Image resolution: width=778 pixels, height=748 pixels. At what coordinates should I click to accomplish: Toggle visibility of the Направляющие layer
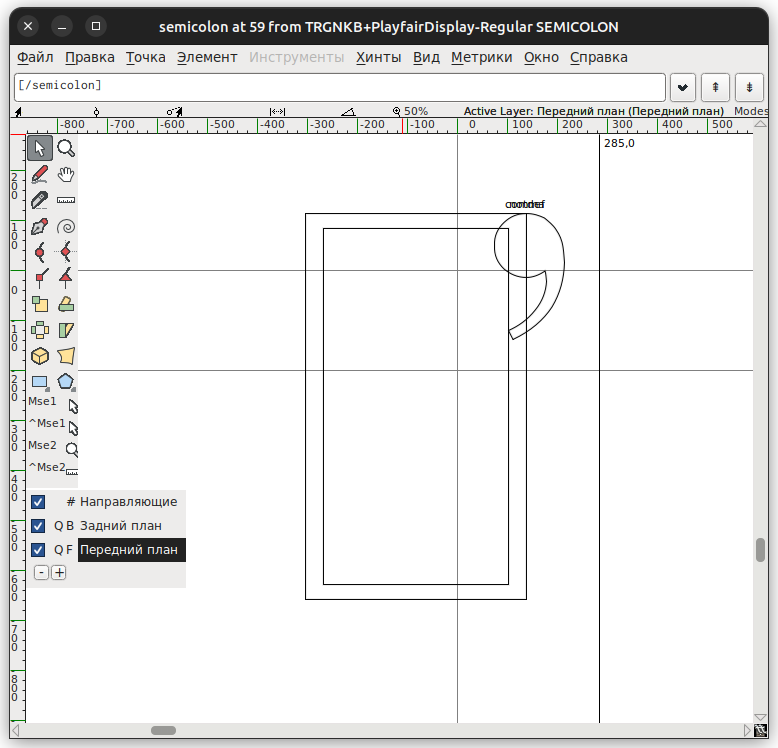coord(38,502)
